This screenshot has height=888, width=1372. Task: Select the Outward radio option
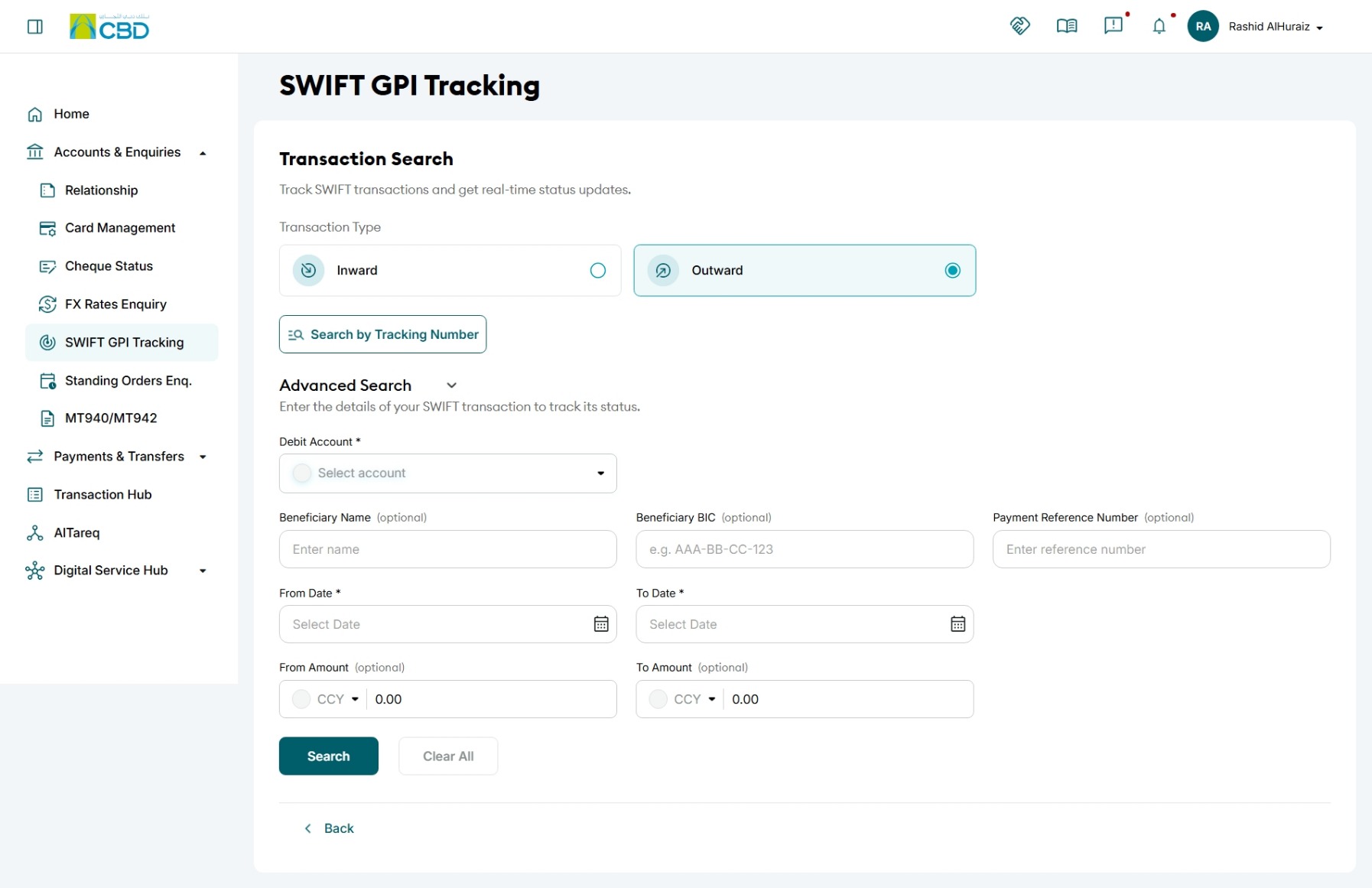pos(952,270)
